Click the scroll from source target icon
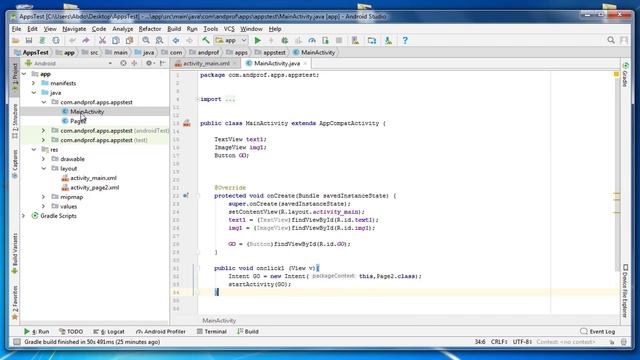640x360 pixels. [123, 63]
